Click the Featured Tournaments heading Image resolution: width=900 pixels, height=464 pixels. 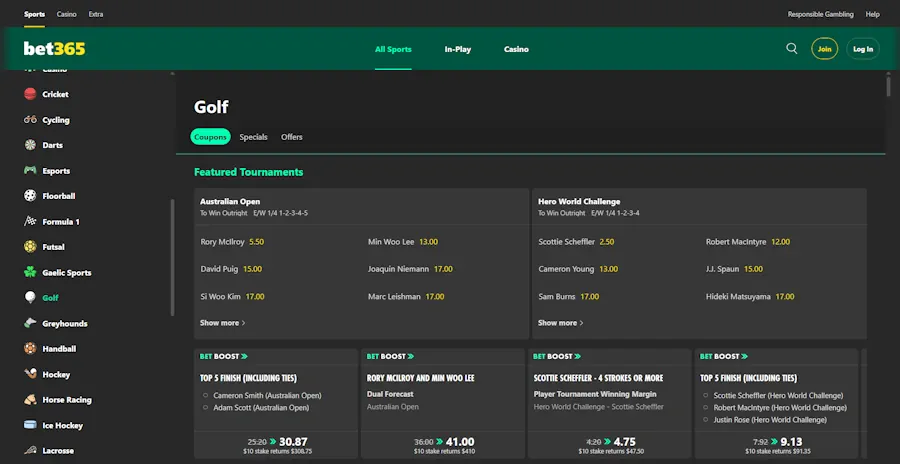point(249,172)
